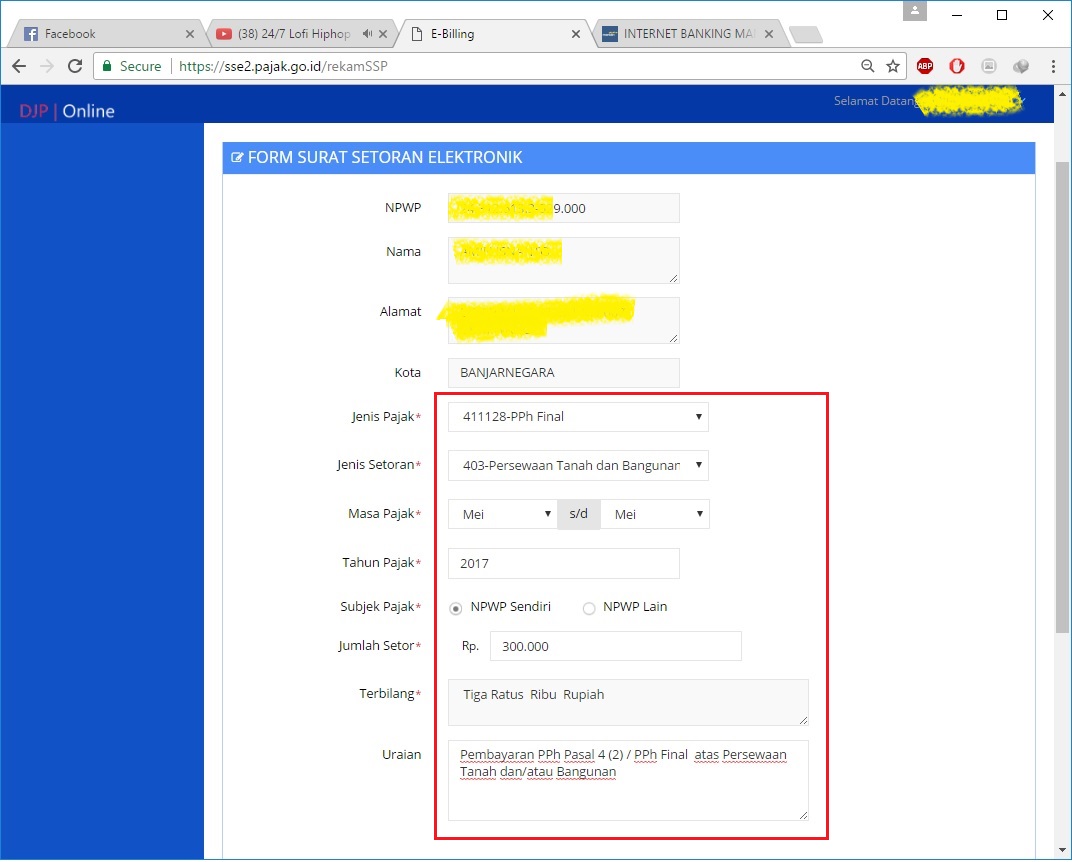Click the Tahun Pajak field 2017
This screenshot has height=862, width=1072.
point(563,563)
